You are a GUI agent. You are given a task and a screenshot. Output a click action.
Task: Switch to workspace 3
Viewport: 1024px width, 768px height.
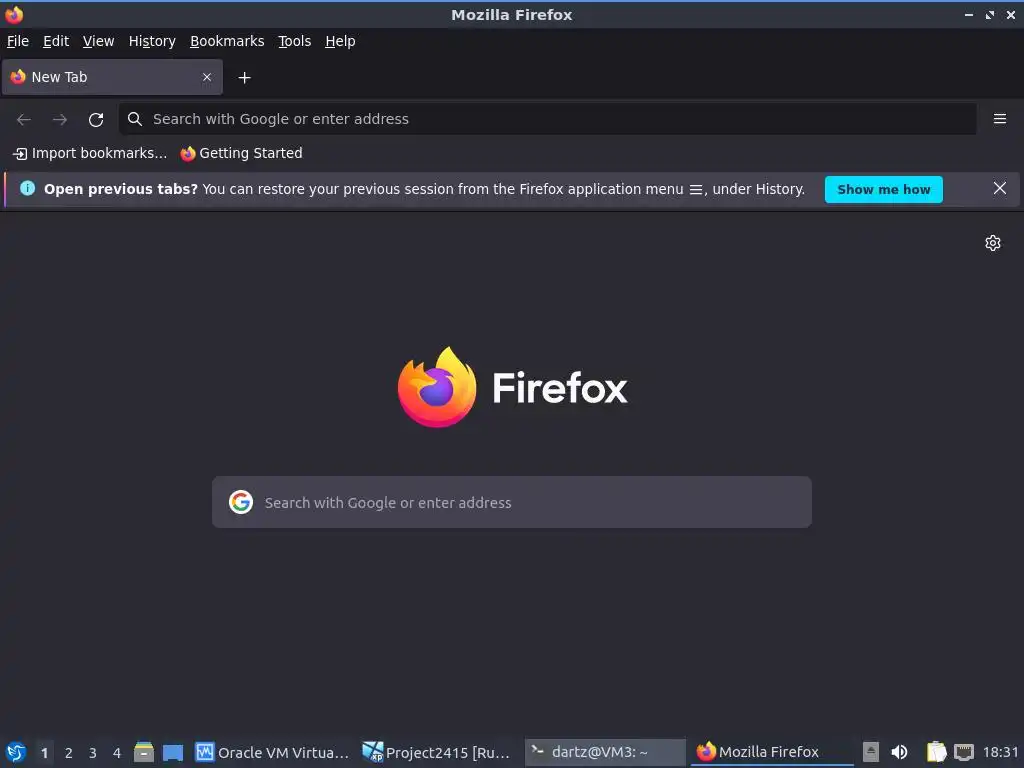93,752
